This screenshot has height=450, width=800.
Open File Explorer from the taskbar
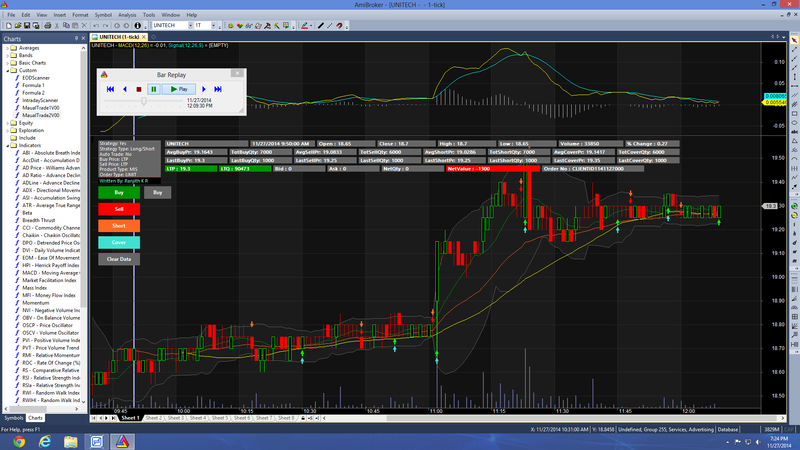pyautogui.click(x=70, y=441)
